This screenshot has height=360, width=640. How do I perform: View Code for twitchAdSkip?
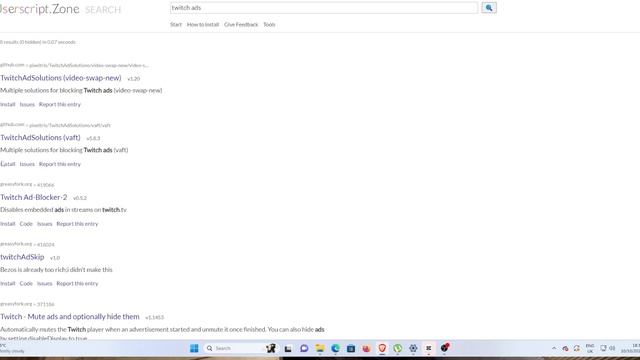tap(26, 283)
